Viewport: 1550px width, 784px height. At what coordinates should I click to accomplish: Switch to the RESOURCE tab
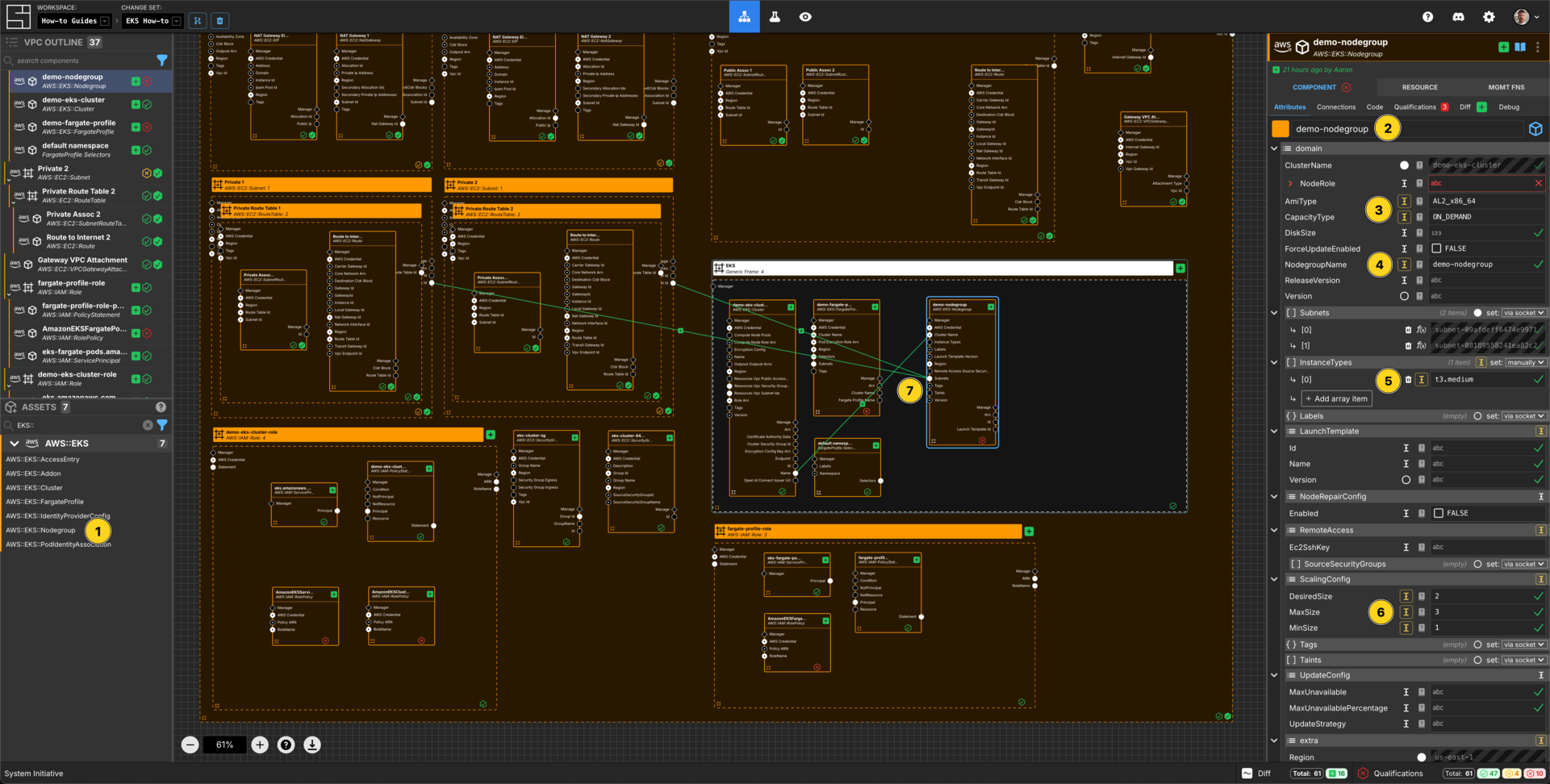pos(1419,87)
